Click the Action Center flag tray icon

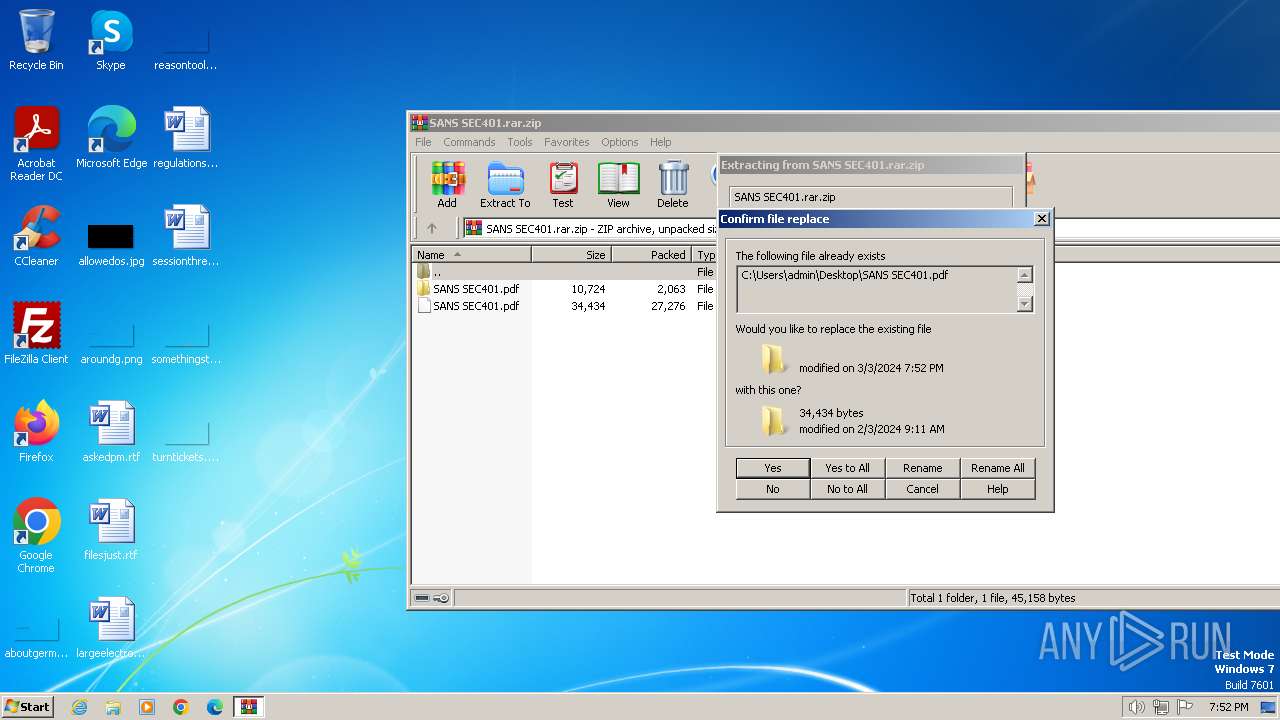[x=1185, y=707]
